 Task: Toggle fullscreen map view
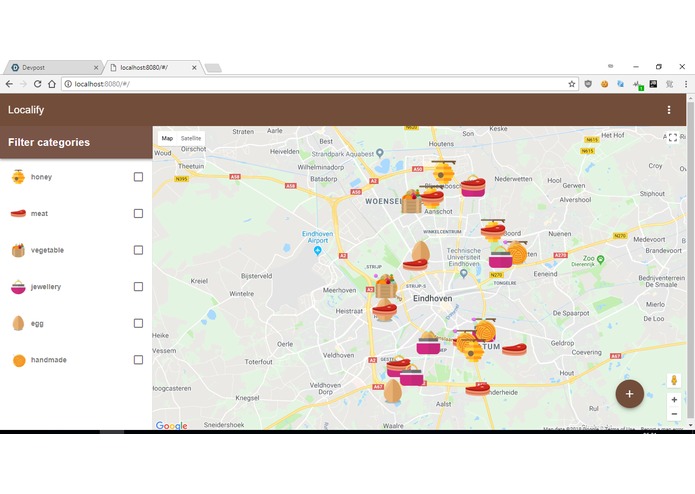673,137
